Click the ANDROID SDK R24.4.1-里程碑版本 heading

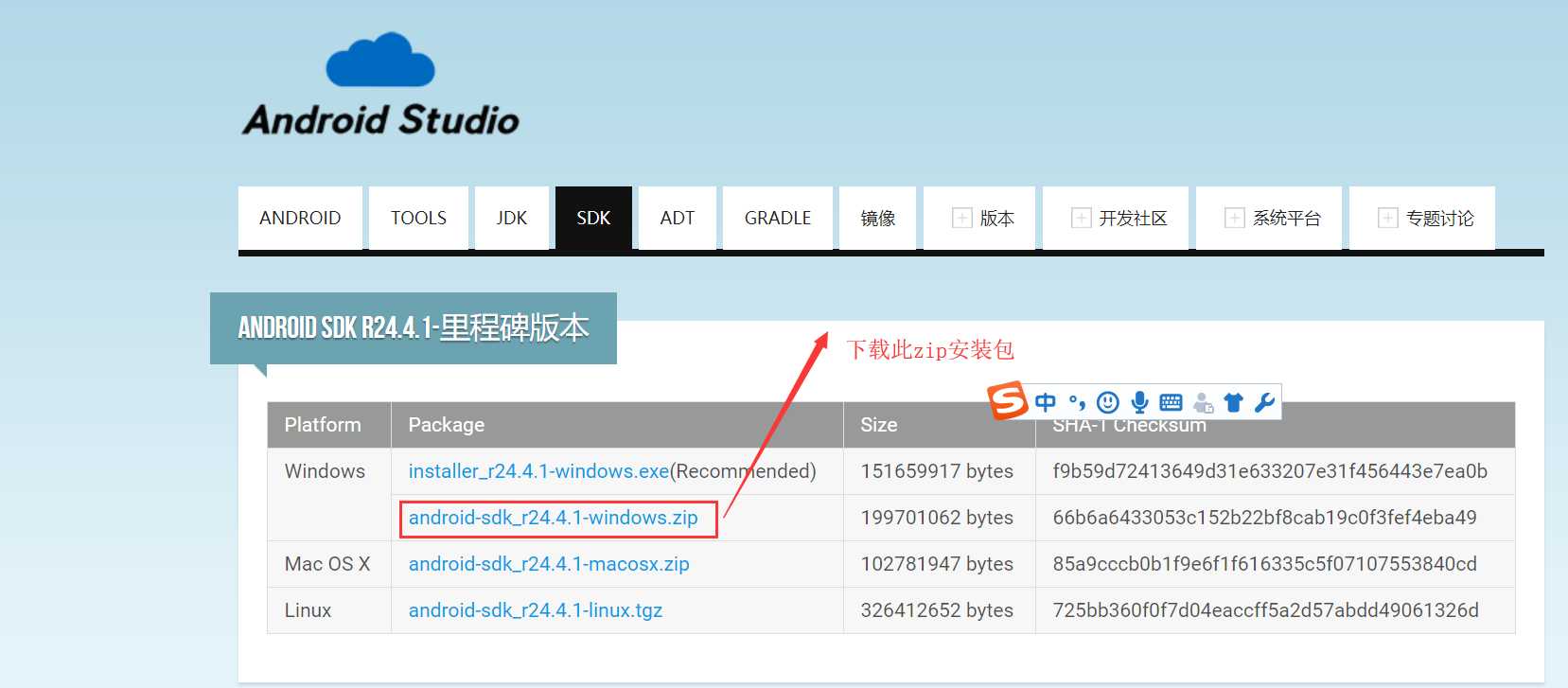414,328
